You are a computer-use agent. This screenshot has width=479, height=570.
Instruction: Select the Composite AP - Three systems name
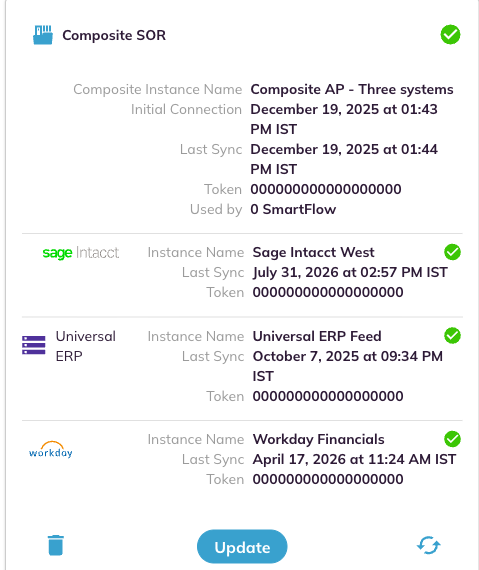[352, 89]
